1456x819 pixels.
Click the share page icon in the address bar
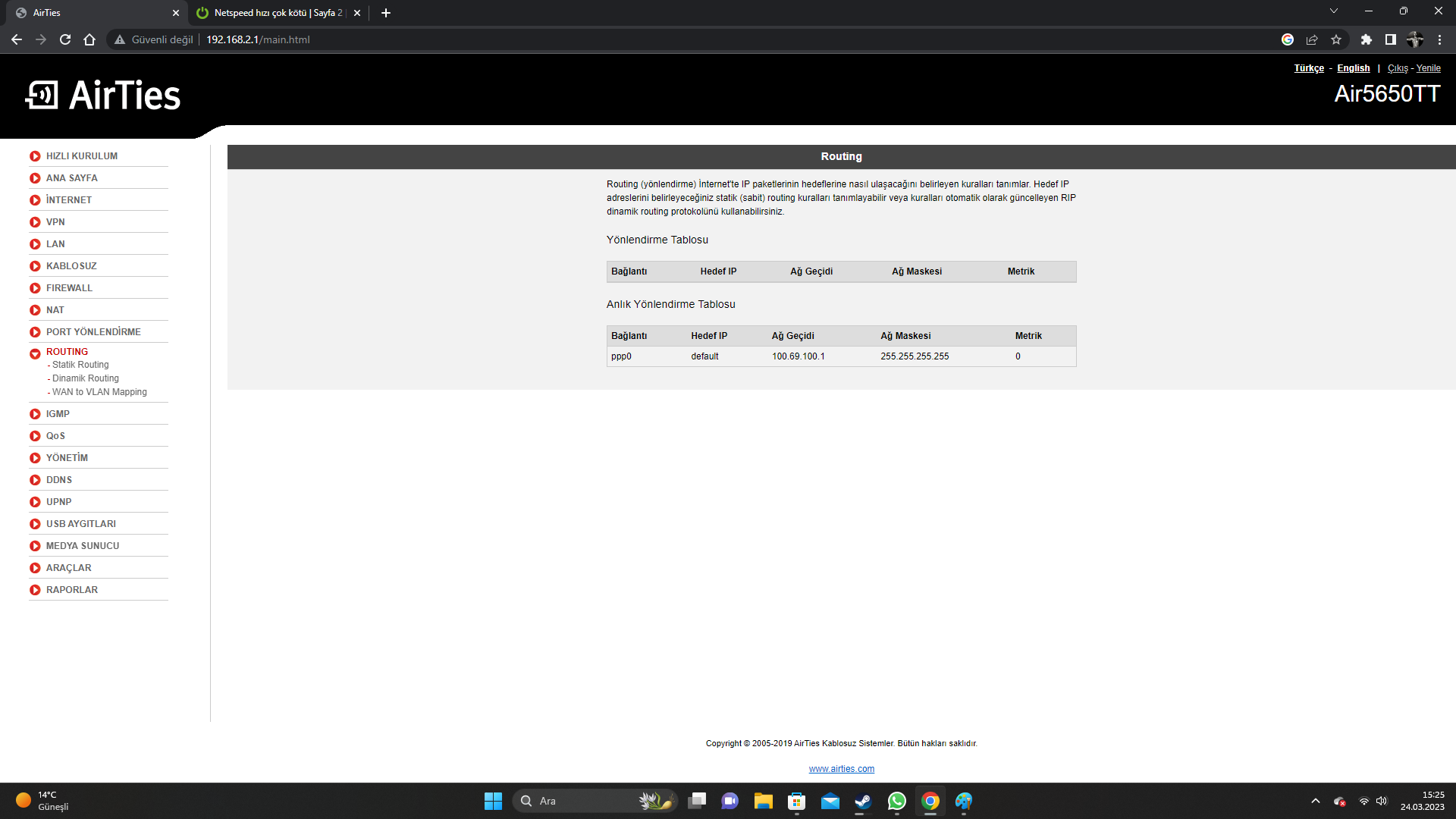(1312, 39)
